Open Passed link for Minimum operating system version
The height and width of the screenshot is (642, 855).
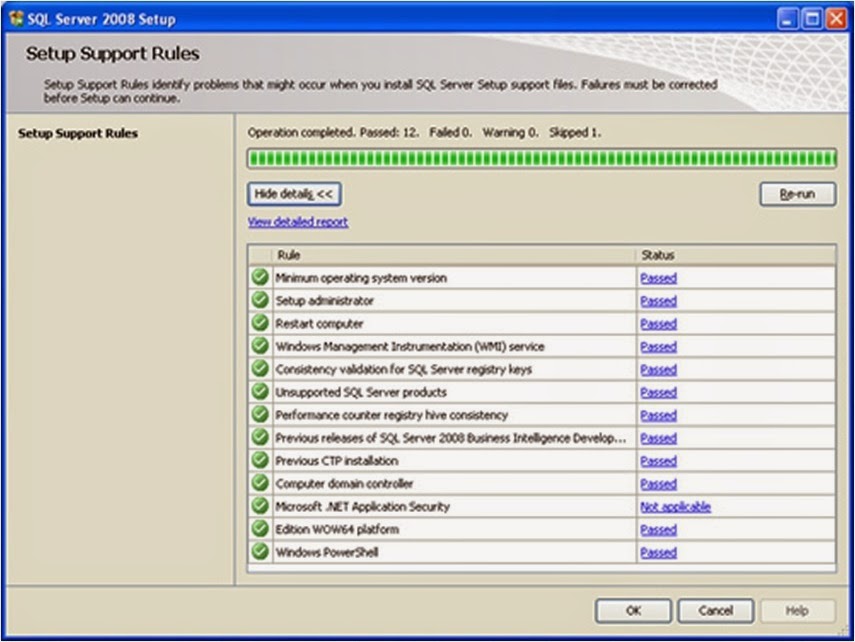[x=658, y=278]
